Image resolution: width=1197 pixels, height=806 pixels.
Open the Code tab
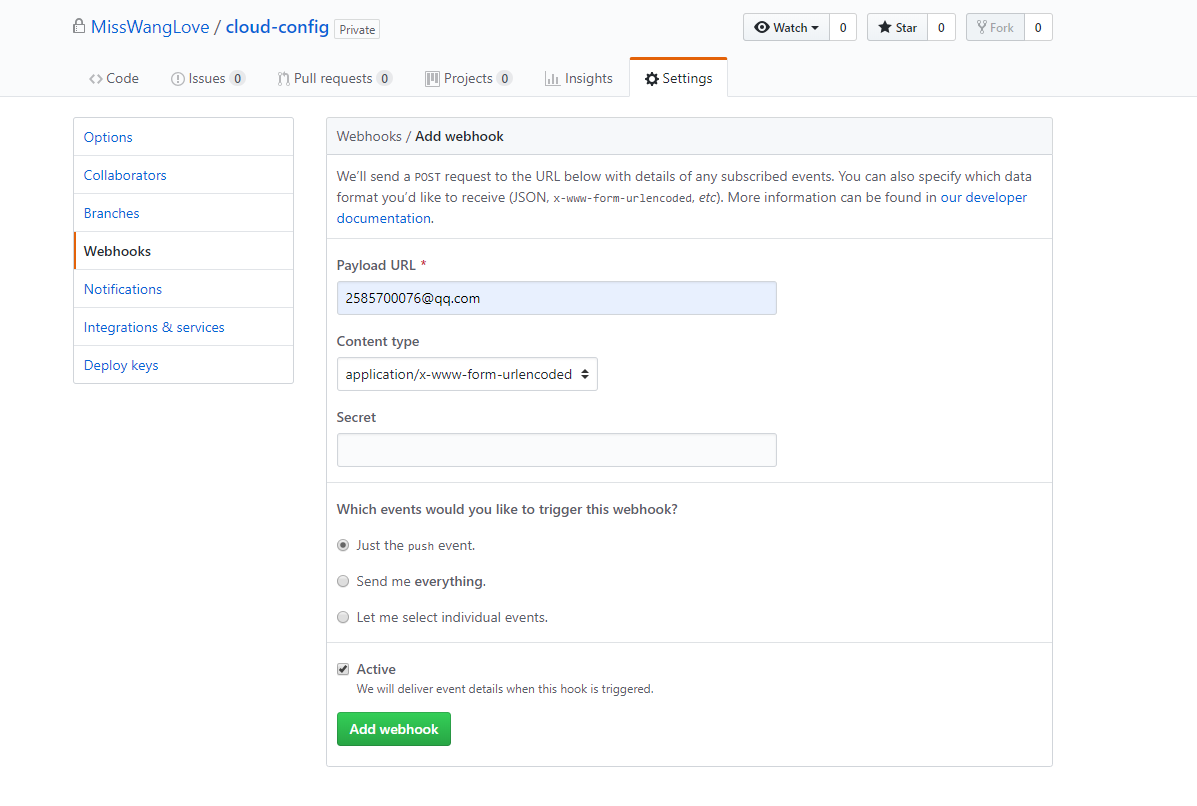[x=114, y=78]
